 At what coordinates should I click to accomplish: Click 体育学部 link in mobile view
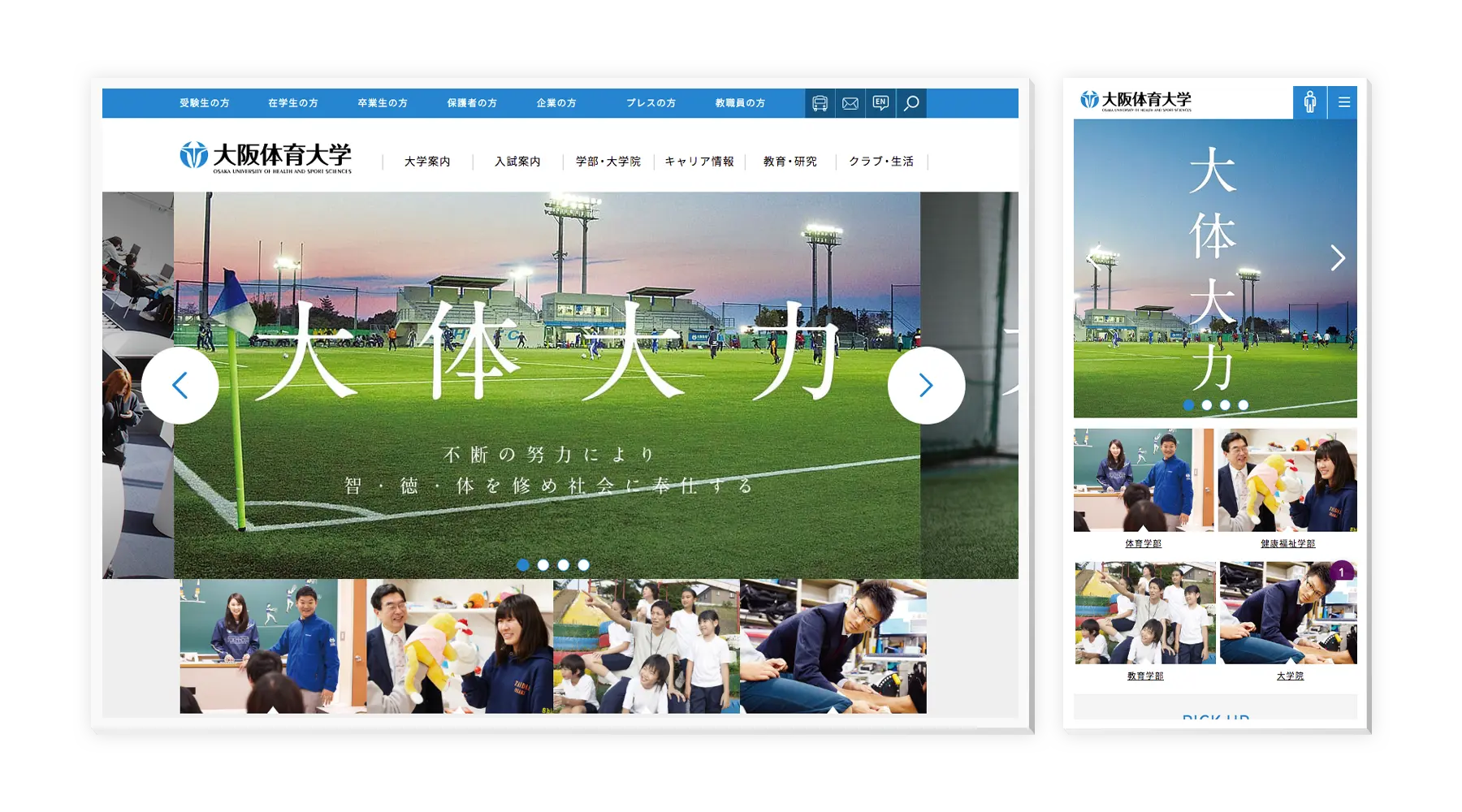click(x=1143, y=543)
